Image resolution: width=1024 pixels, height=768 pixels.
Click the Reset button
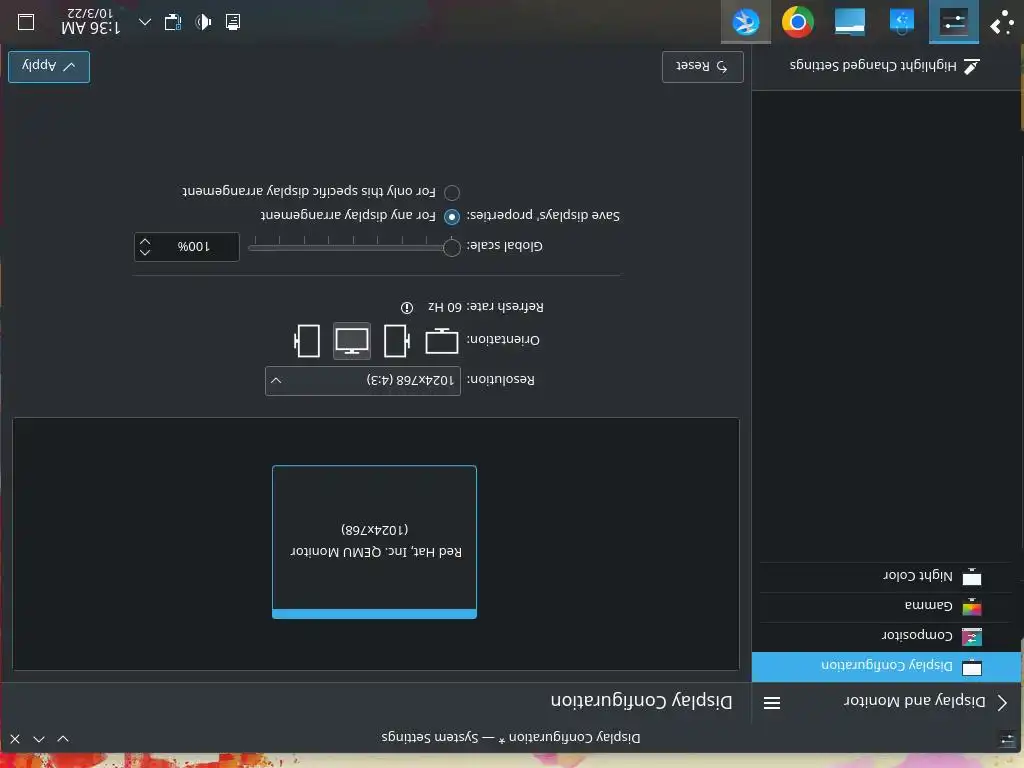(703, 67)
